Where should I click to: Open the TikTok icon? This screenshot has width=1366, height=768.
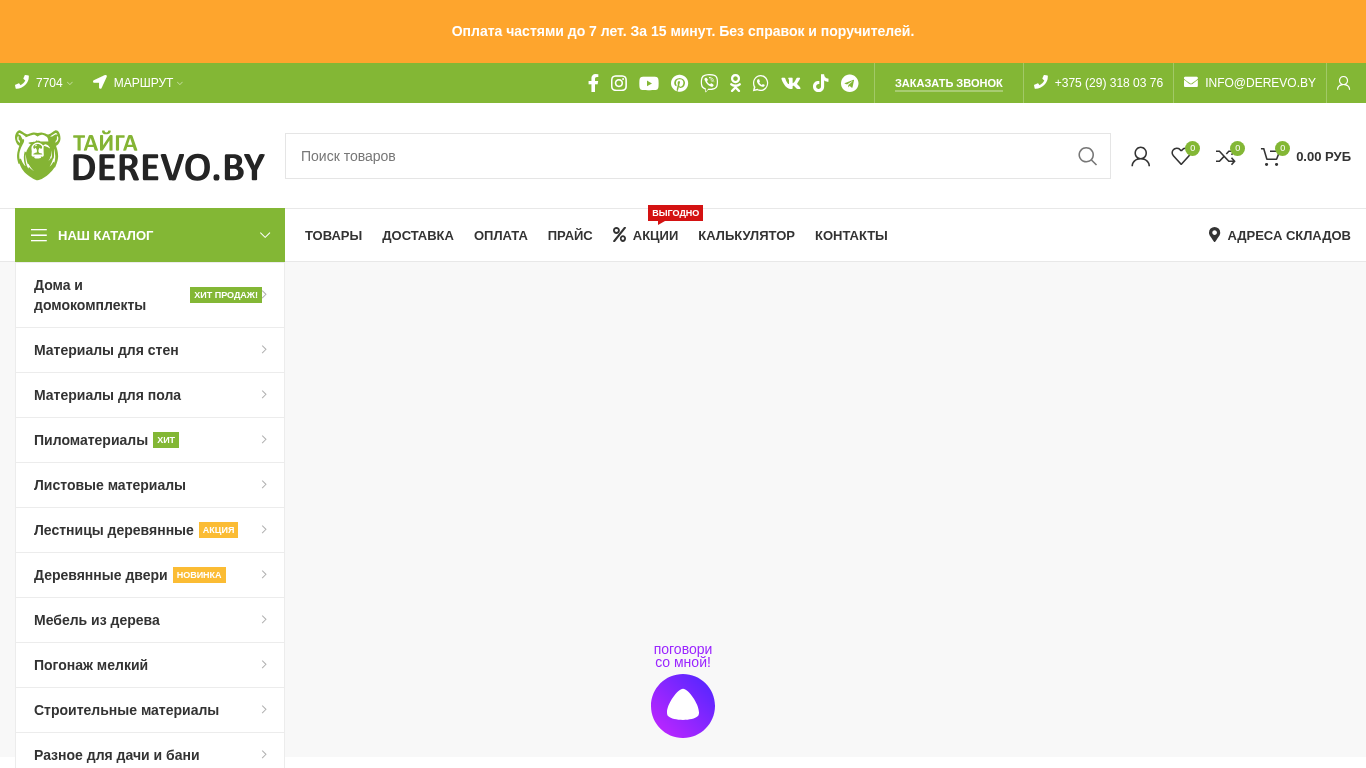820,83
